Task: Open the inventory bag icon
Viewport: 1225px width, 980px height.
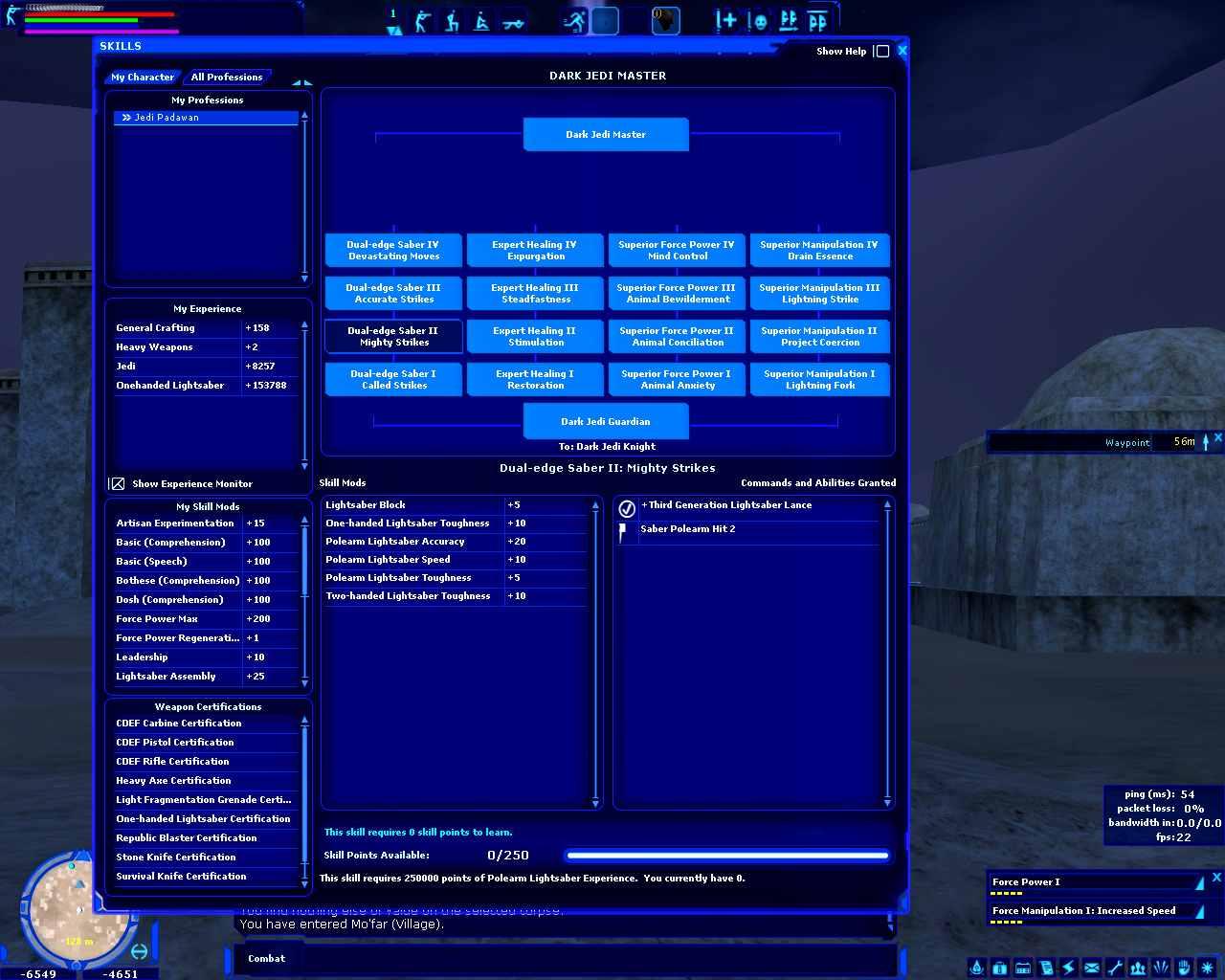Action: coord(1000,968)
